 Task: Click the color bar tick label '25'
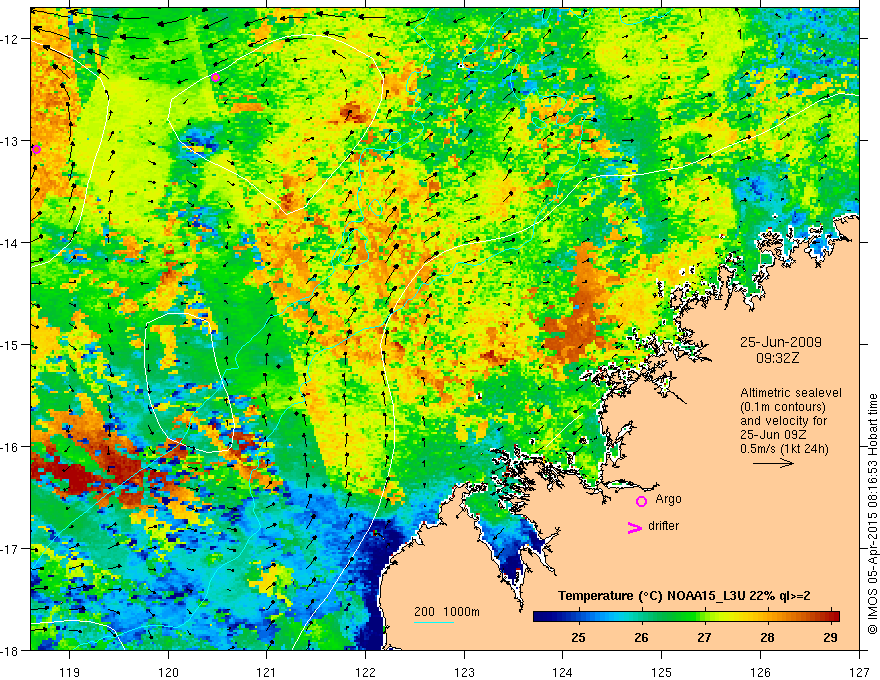point(578,637)
